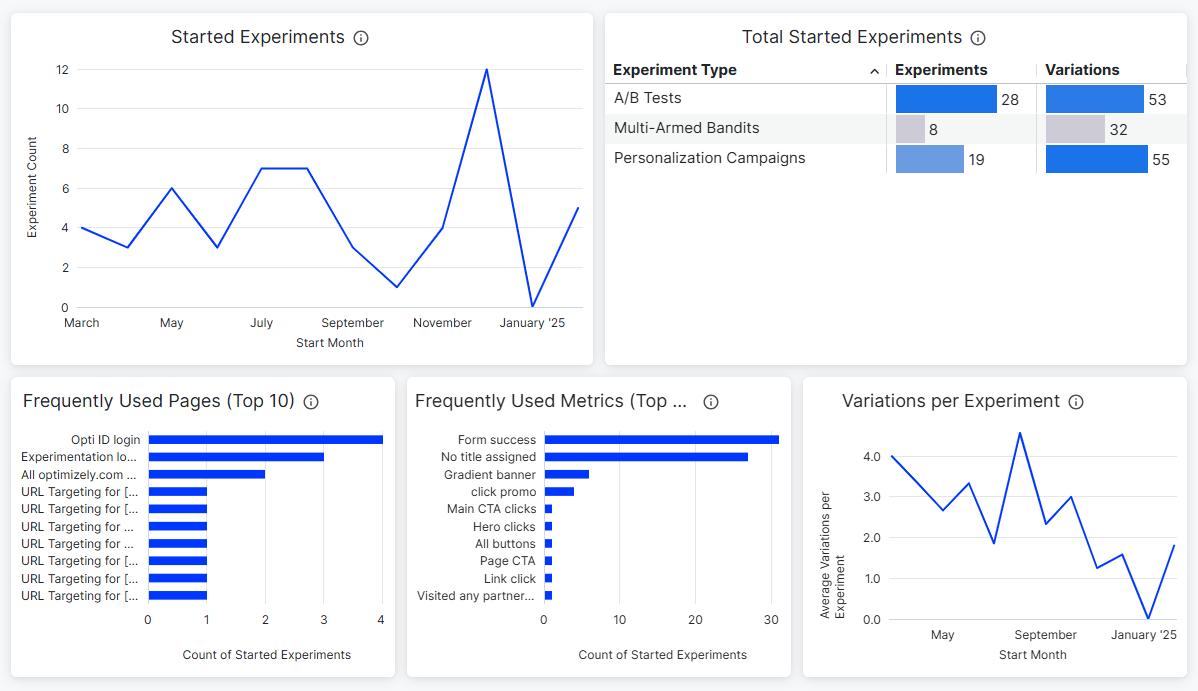Sort table by Experiments column header
This screenshot has width=1198, height=691.
click(941, 70)
